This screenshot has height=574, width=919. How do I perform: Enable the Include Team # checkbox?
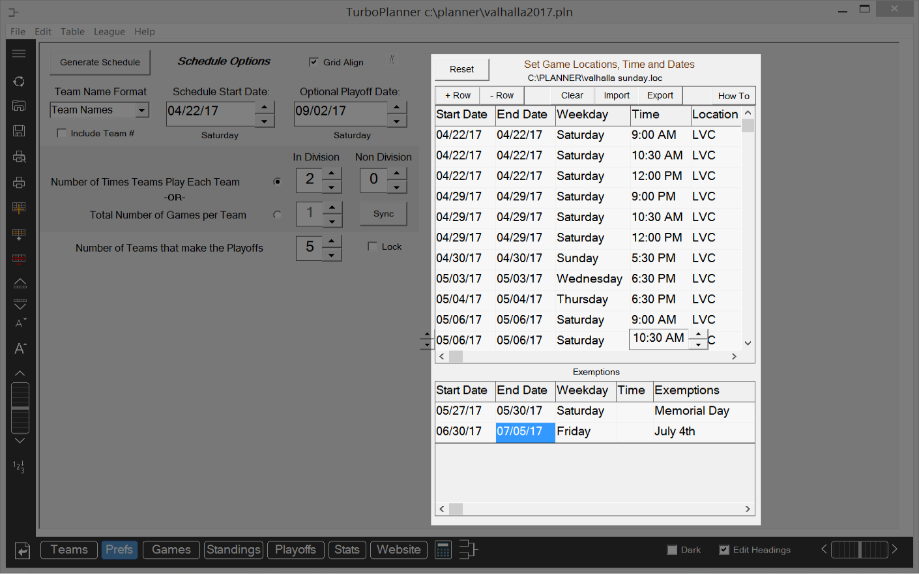tap(62, 133)
